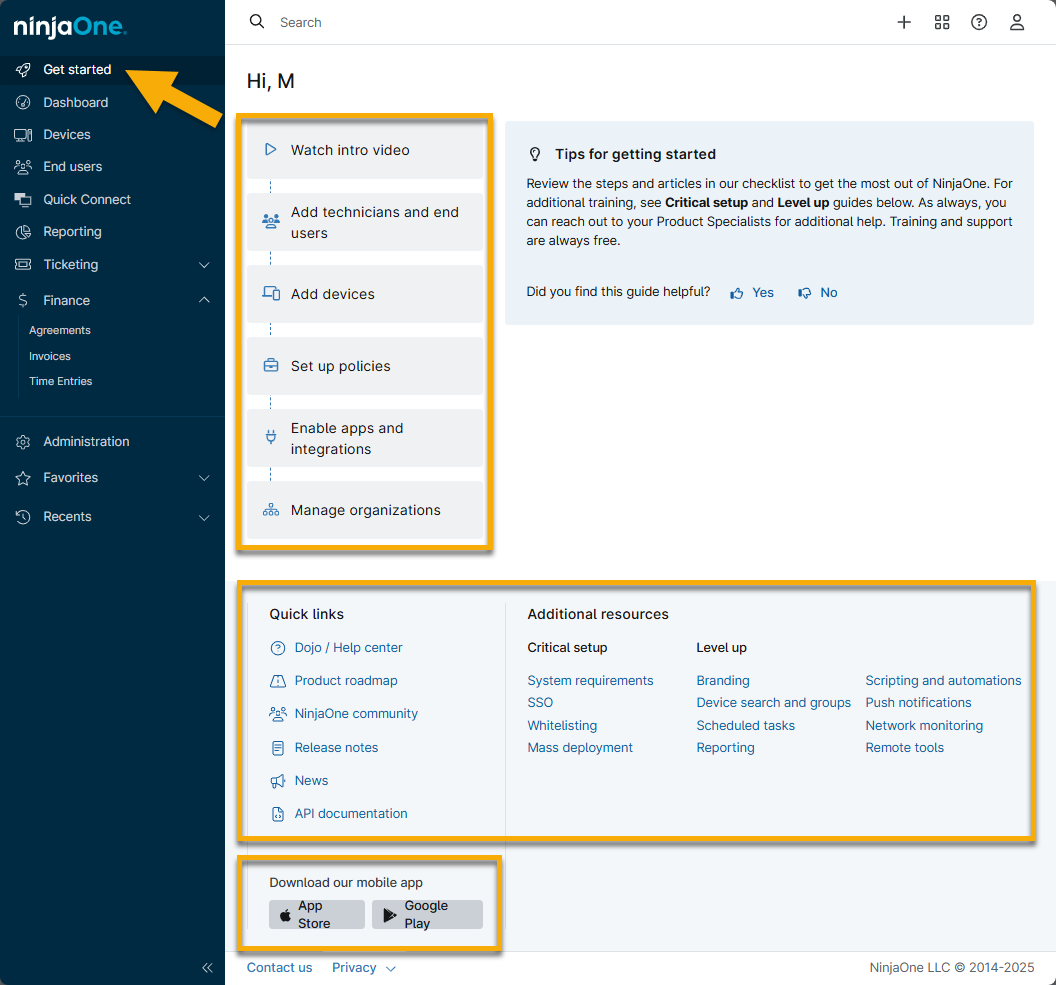The image size is (1056, 985).
Task: Open the apps grid icon
Action: click(x=942, y=22)
